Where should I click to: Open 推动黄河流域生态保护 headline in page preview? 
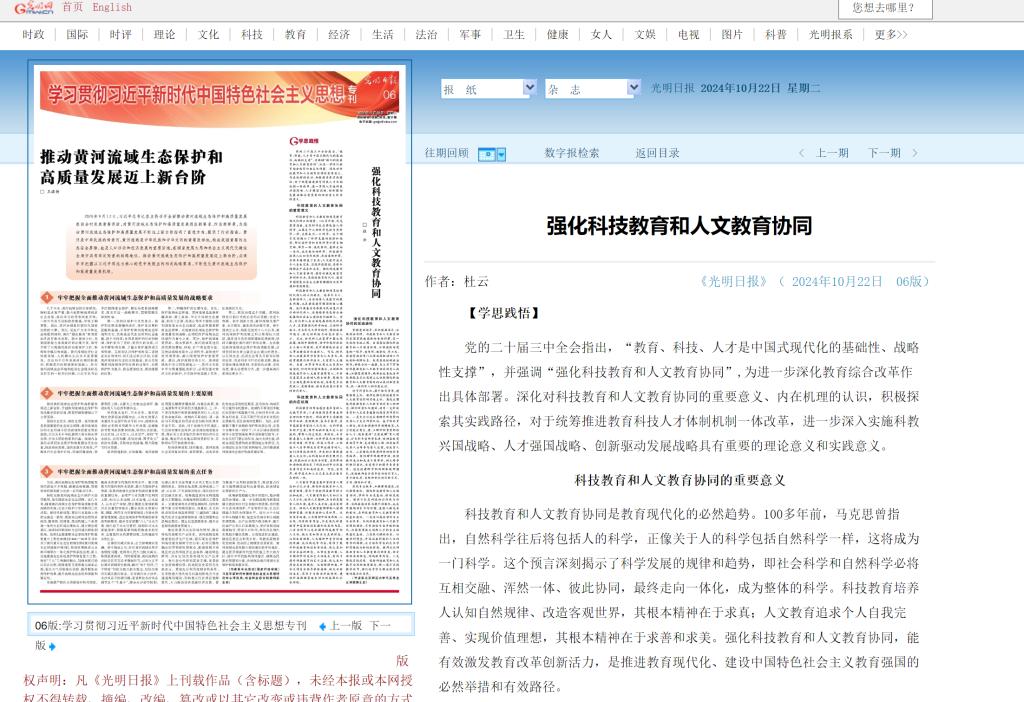pyautogui.click(x=131, y=167)
